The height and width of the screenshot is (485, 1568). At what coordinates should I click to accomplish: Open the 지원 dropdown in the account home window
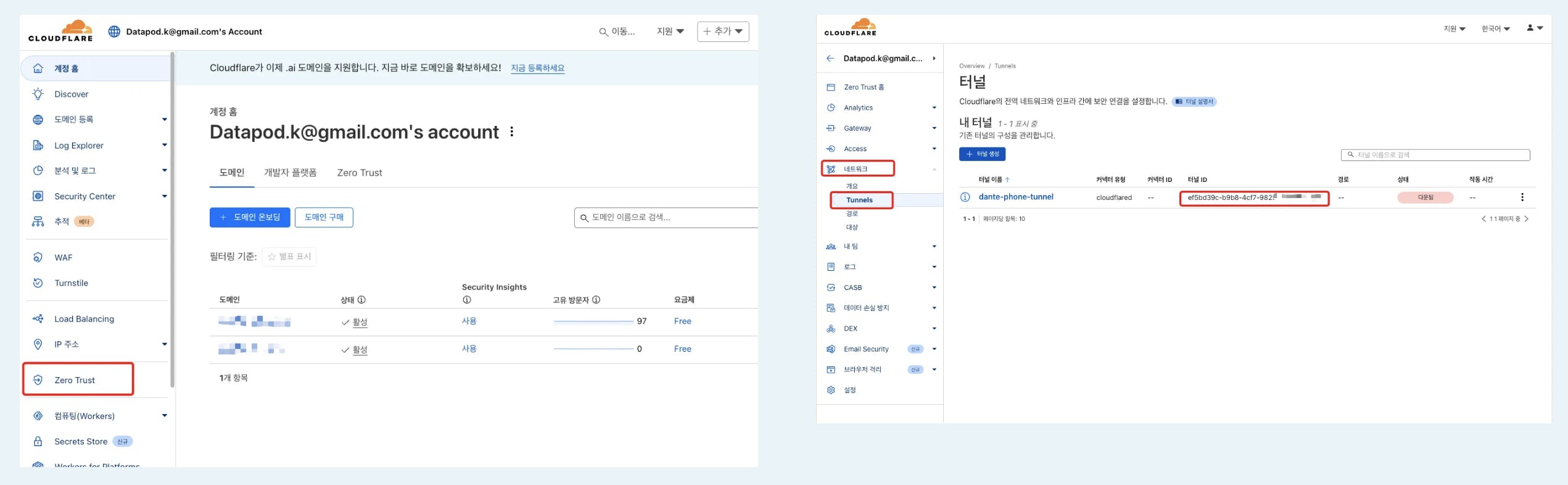point(671,31)
